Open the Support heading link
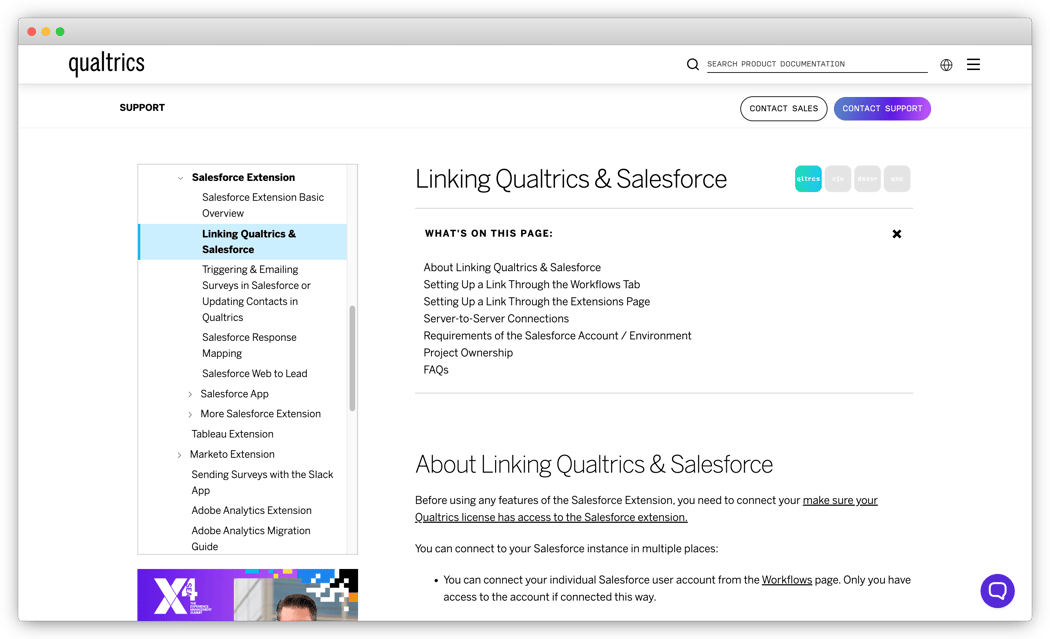 (142, 108)
